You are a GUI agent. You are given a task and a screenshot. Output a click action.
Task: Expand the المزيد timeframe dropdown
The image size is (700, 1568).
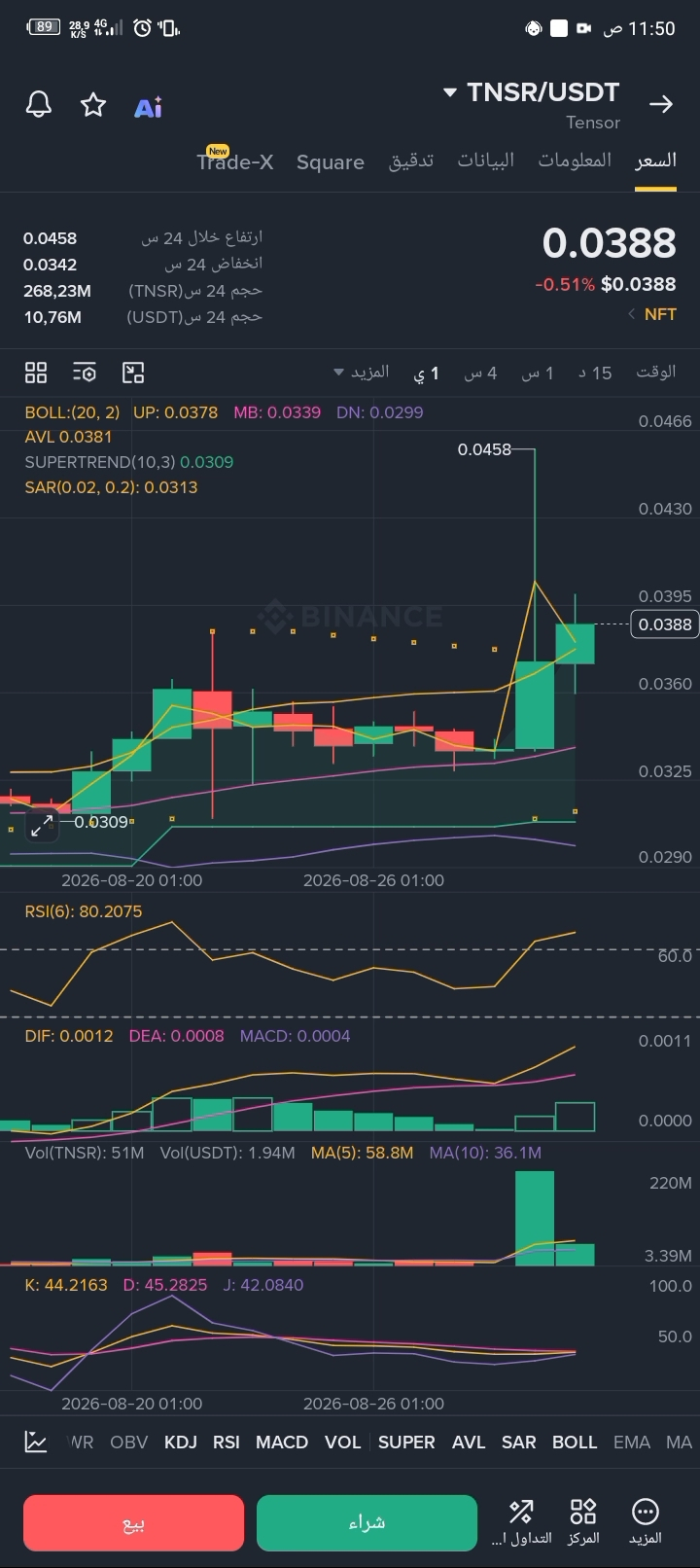point(362,372)
